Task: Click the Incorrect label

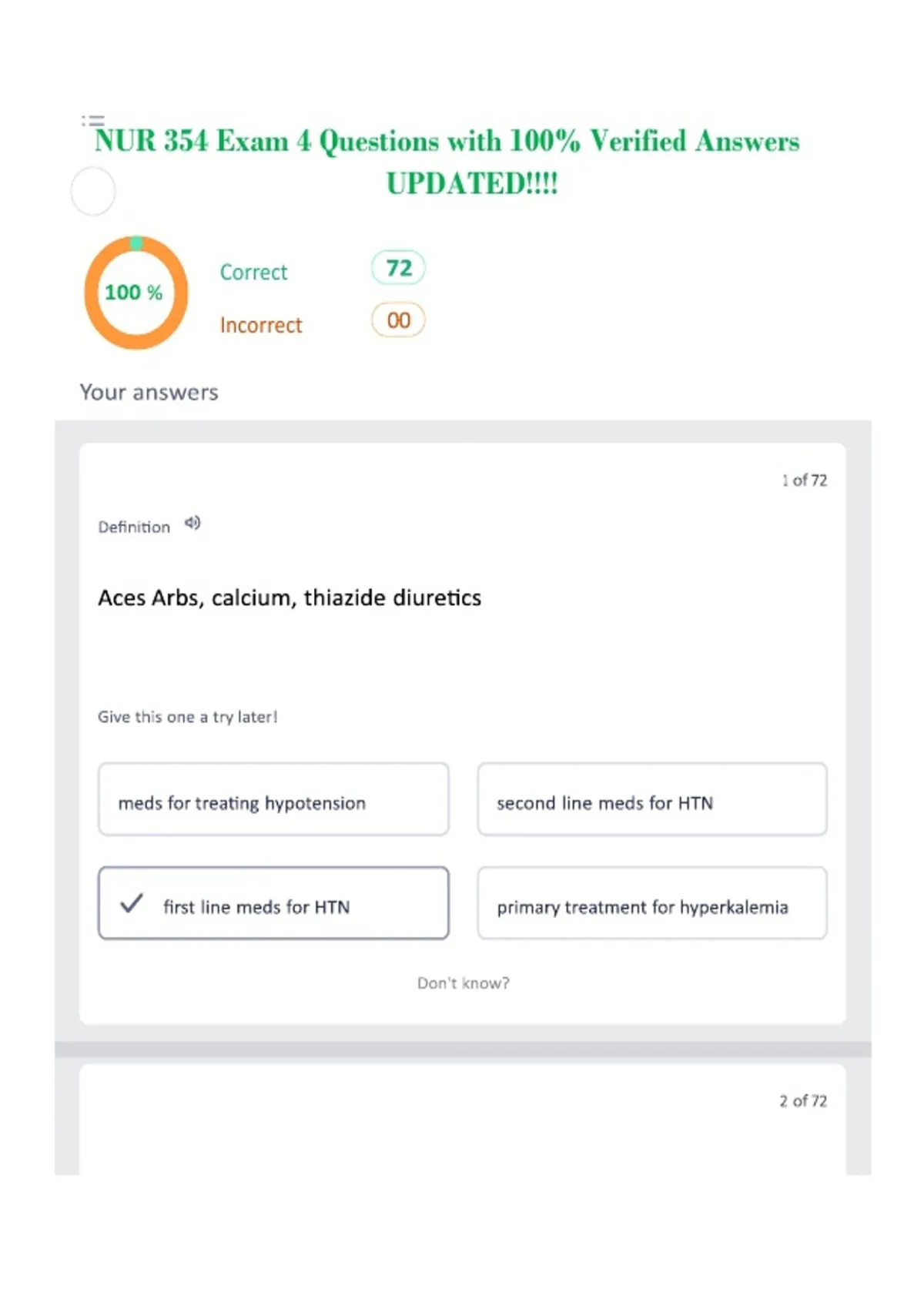Action: (261, 325)
